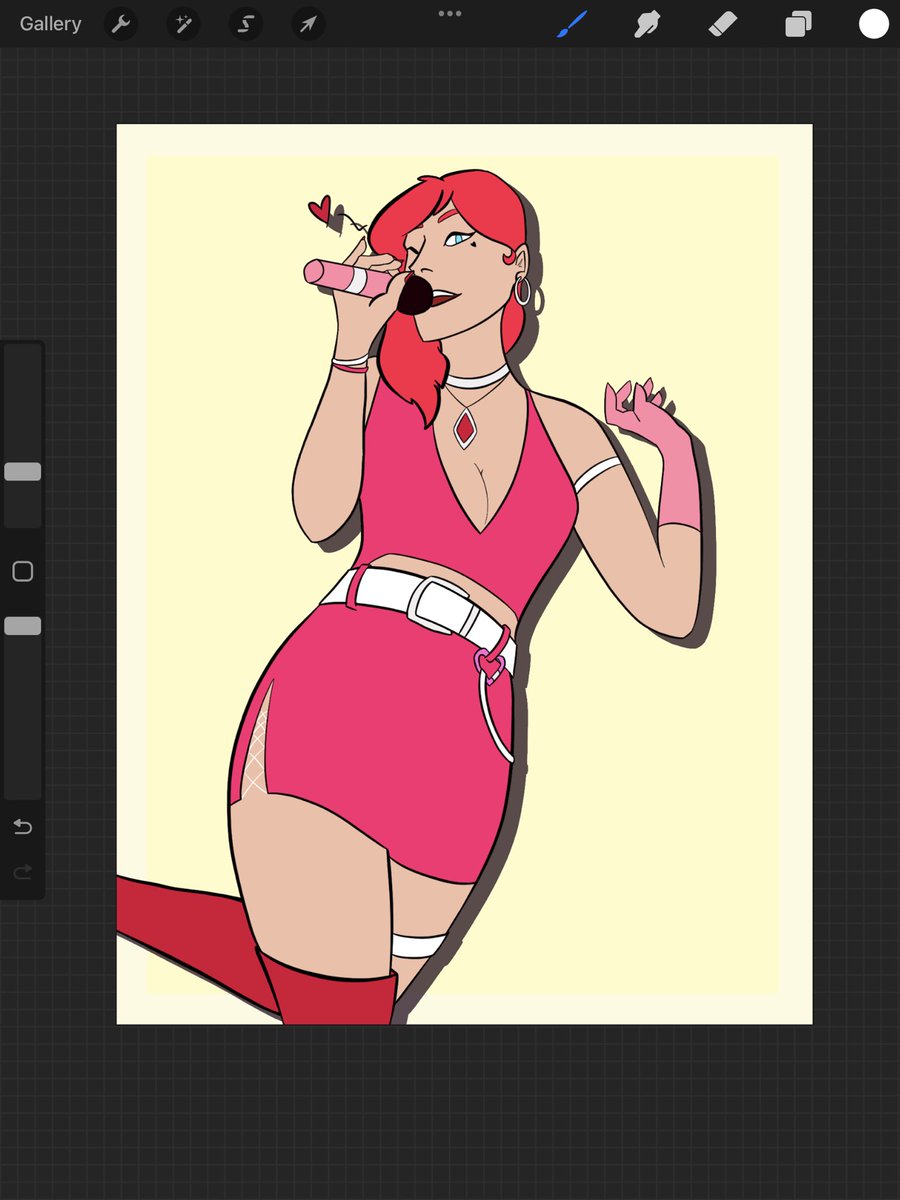This screenshot has width=900, height=1200.
Task: Select the Adjustments magic wand icon
Action: (183, 23)
